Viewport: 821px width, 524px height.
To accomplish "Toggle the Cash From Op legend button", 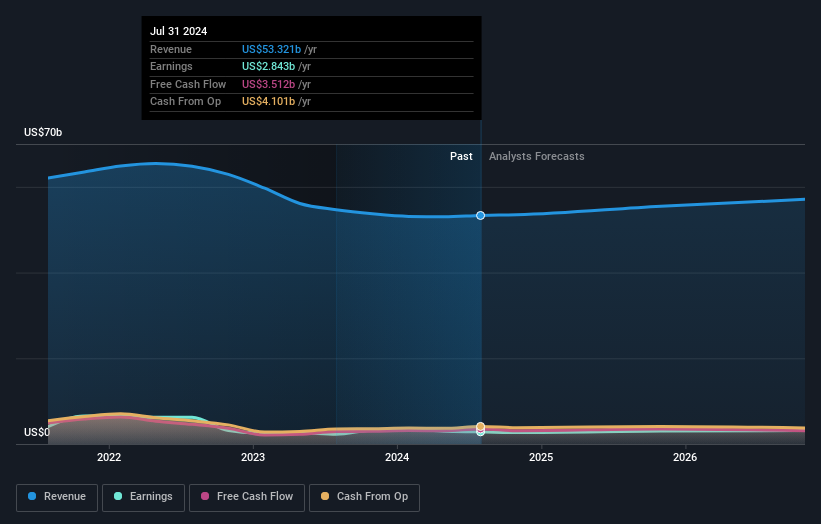I will (364, 497).
